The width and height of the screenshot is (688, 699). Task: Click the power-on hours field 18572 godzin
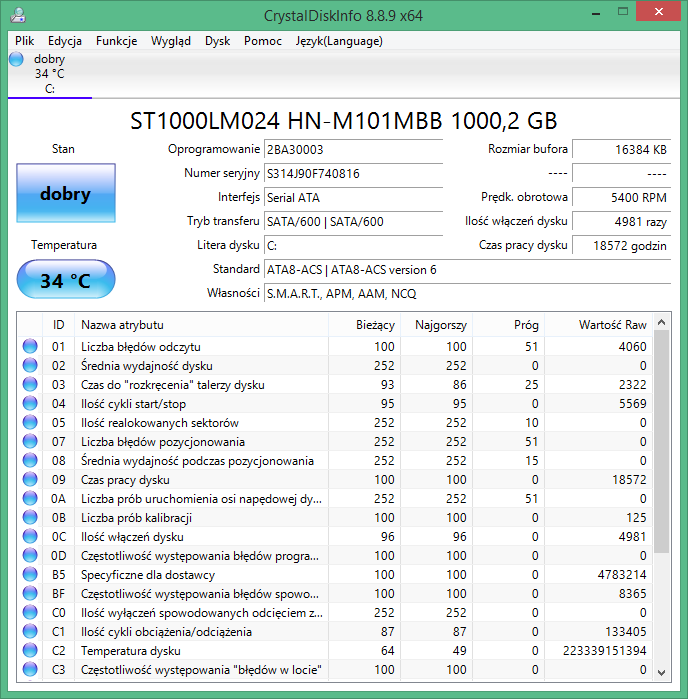pos(622,246)
